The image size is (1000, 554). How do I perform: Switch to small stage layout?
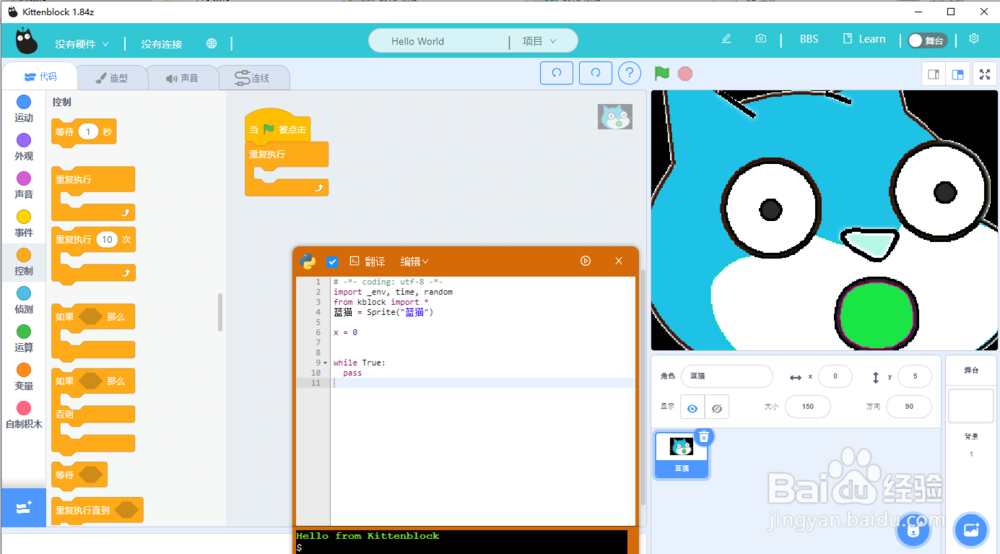click(934, 75)
